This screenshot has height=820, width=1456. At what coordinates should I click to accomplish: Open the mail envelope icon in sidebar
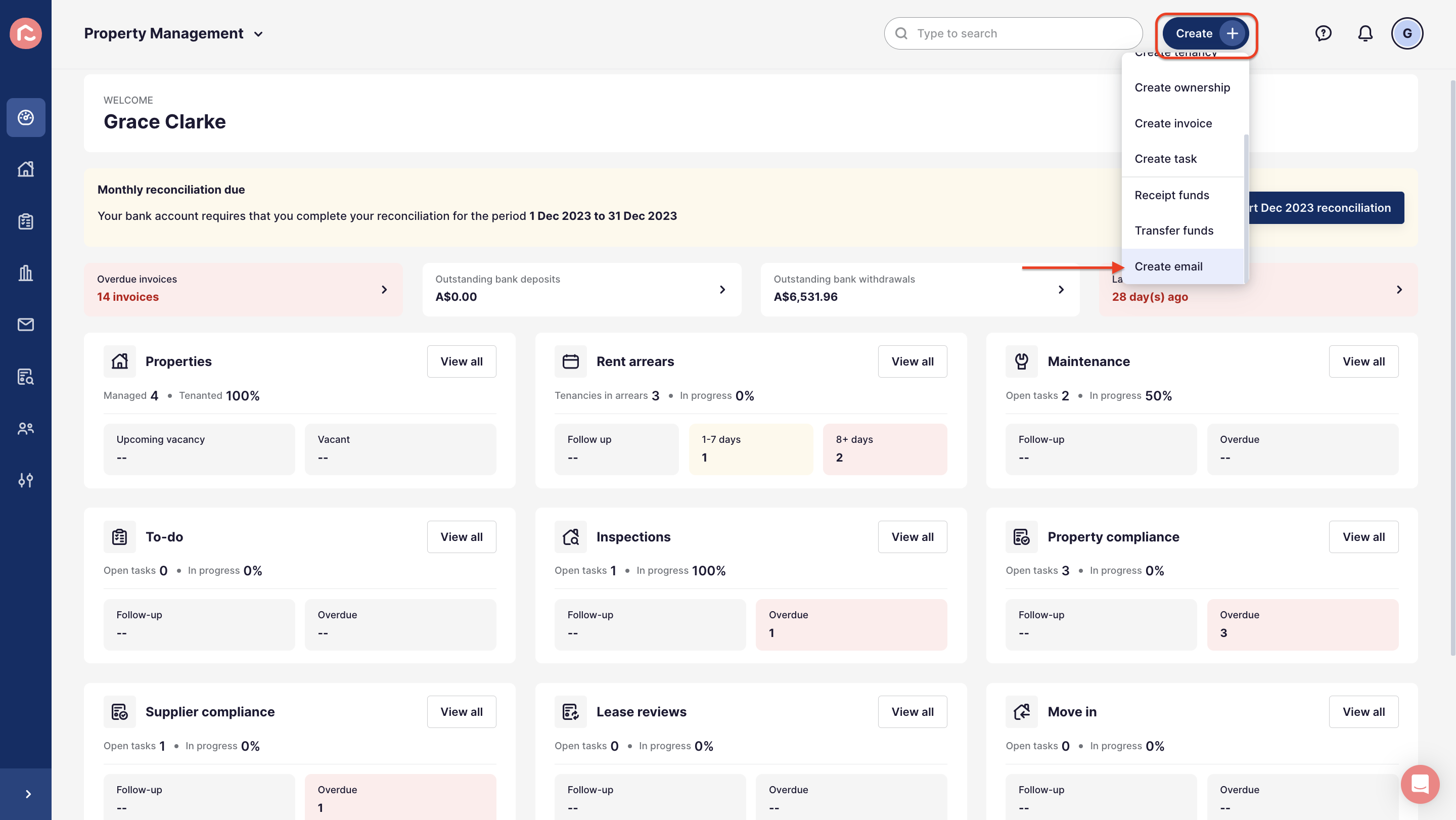tap(25, 325)
